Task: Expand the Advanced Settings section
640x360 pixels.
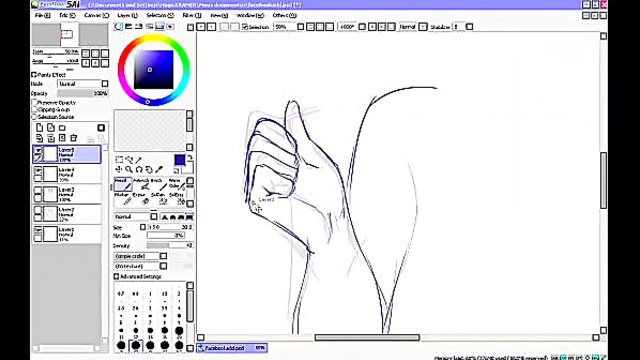Action: tap(116, 276)
